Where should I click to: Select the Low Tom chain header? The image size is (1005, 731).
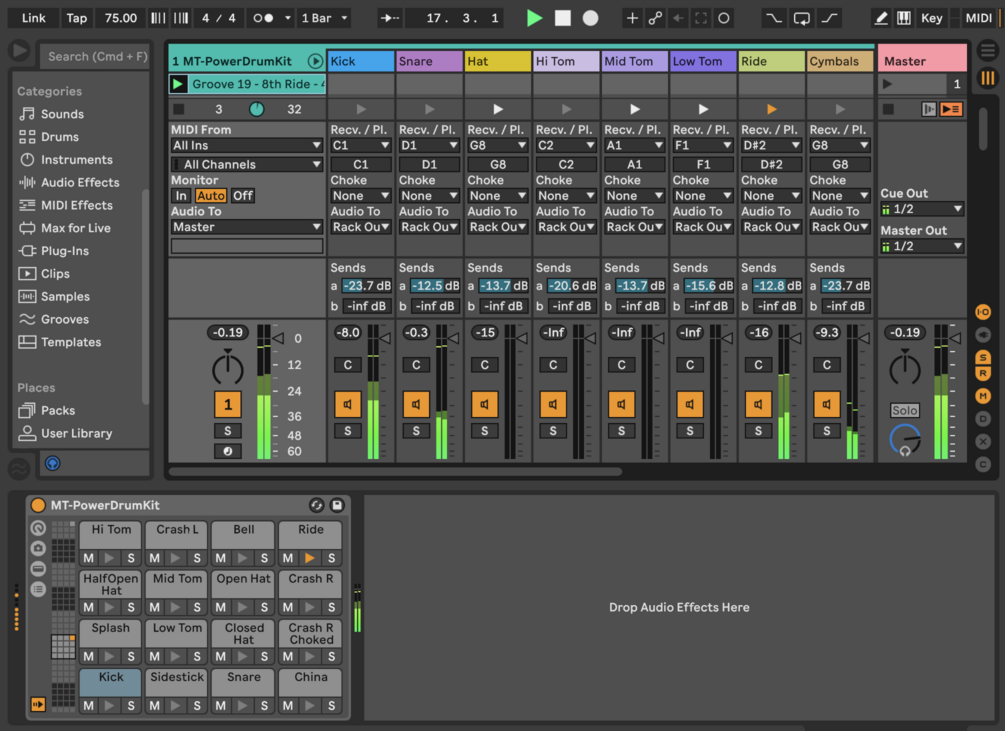[703, 61]
